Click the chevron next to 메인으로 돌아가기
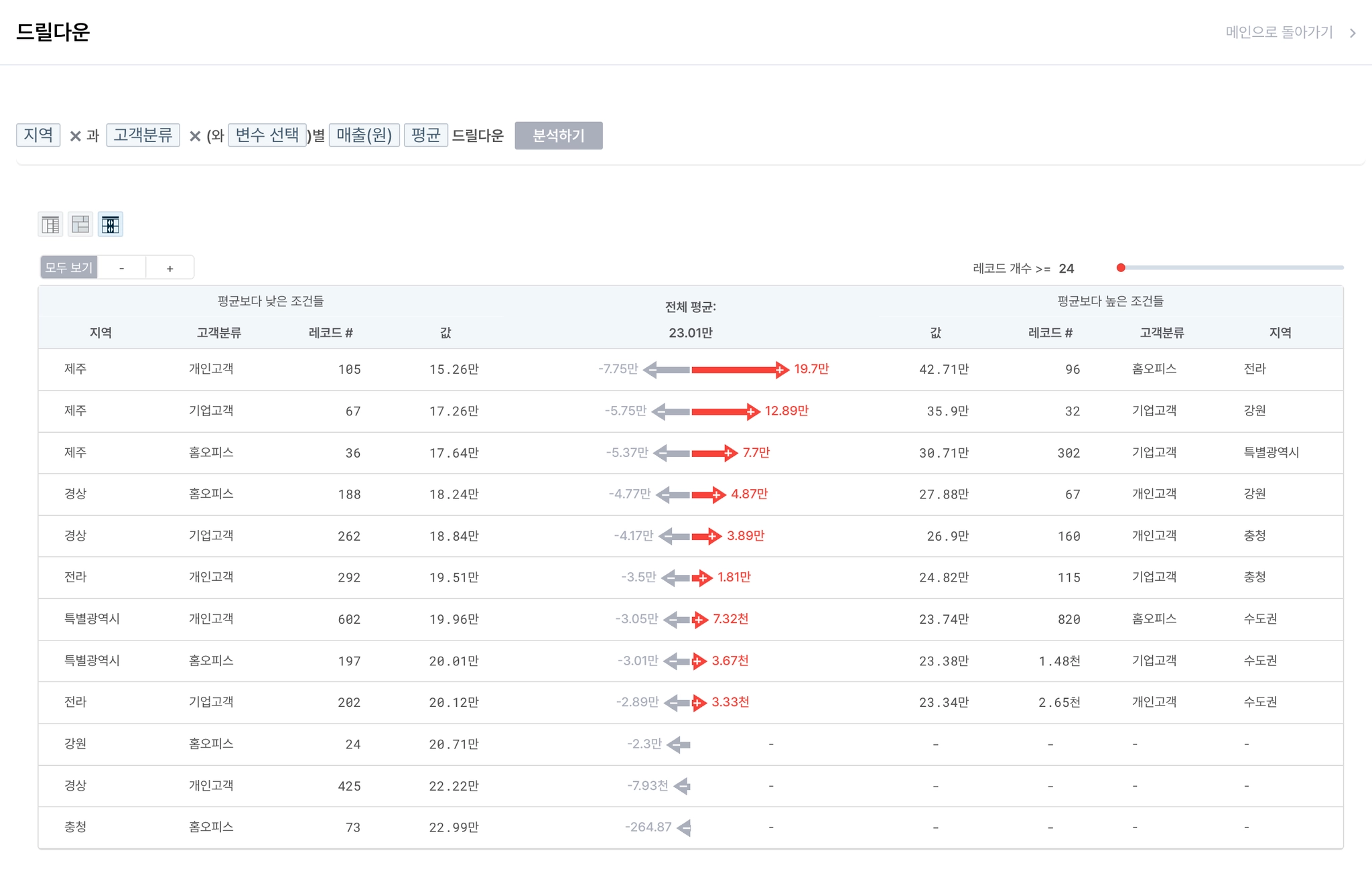Viewport: 1372px width, 871px height. click(1353, 33)
